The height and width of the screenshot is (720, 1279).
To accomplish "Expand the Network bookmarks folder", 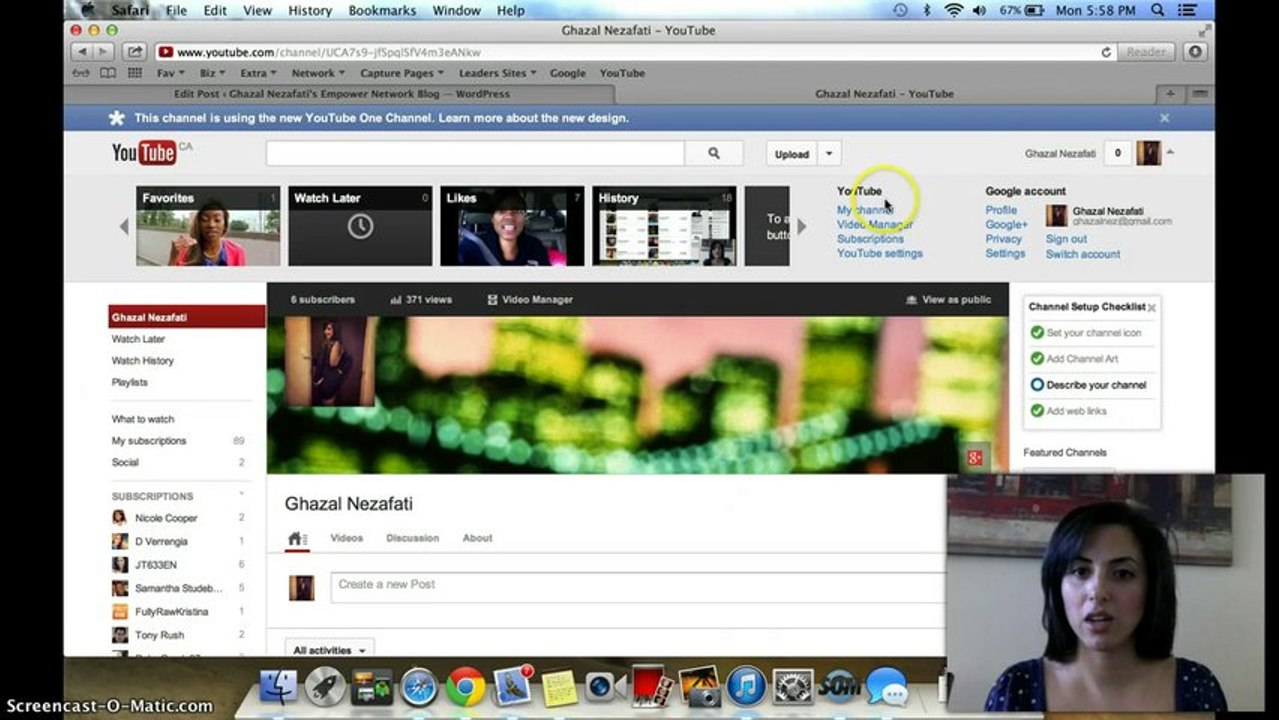I will pyautogui.click(x=318, y=73).
